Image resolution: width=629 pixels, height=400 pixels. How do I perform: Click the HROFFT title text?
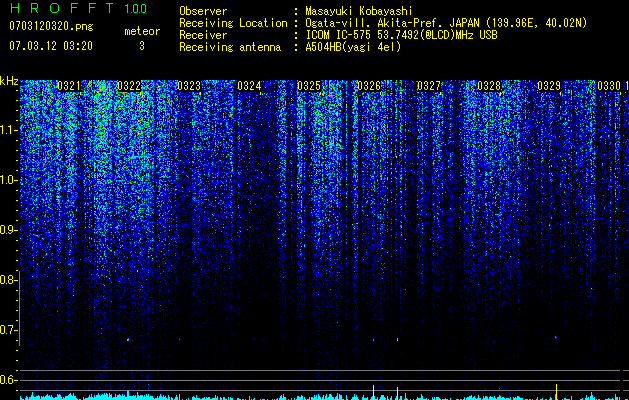62,8
